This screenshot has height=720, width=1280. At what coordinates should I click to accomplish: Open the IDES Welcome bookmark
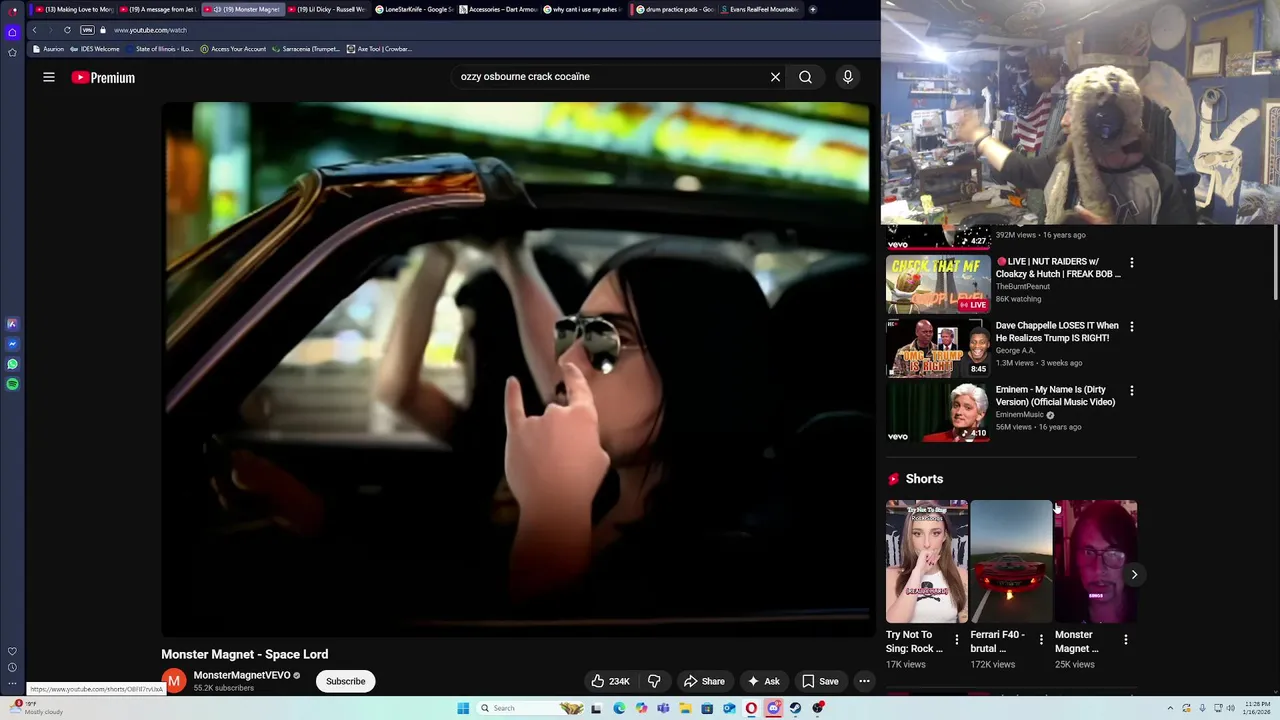point(95,49)
